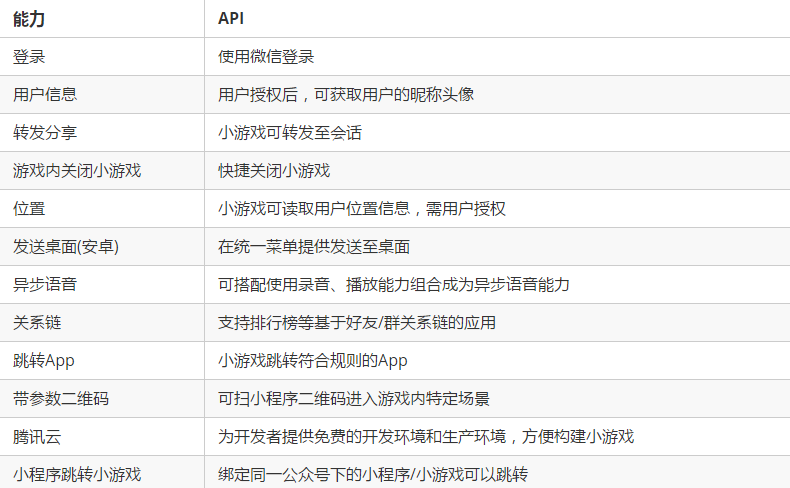Click "可搭配使用录音、播放能力组合成为异步语音能力" text

tap(394, 285)
